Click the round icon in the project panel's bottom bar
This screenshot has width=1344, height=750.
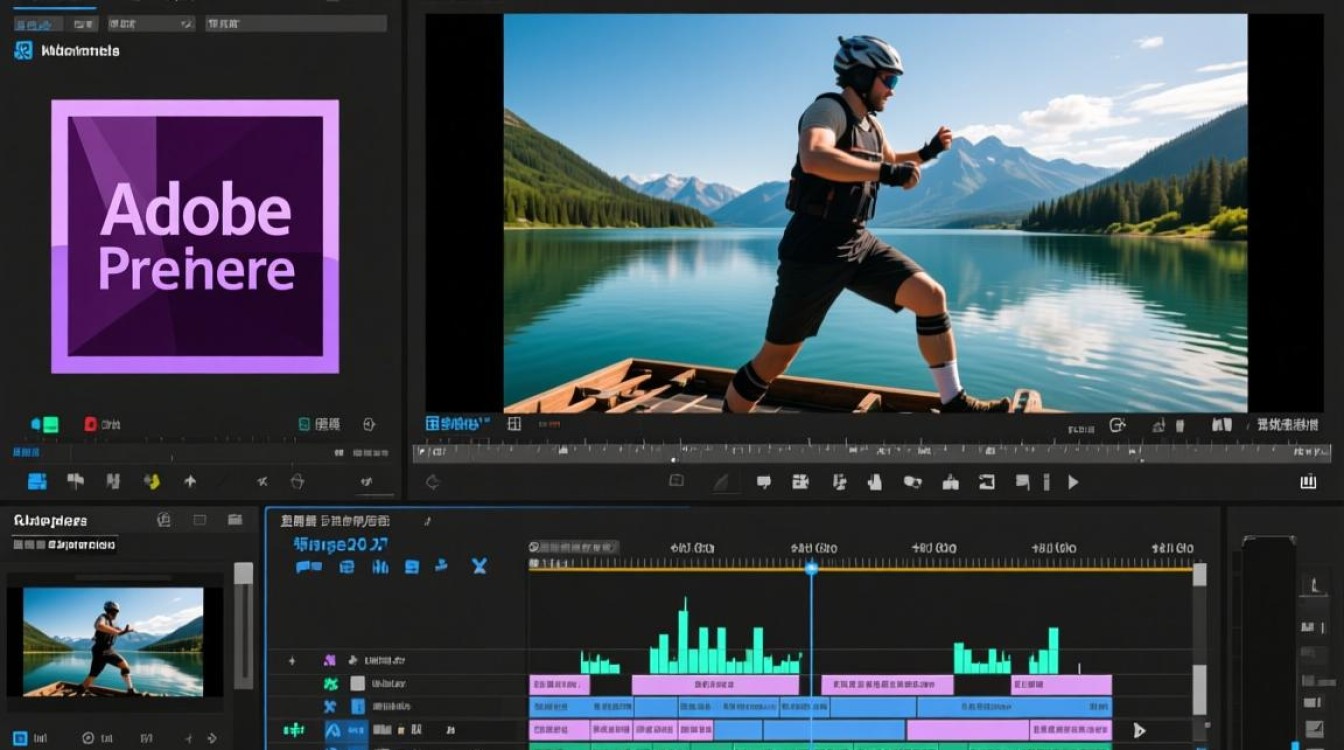coord(88,738)
